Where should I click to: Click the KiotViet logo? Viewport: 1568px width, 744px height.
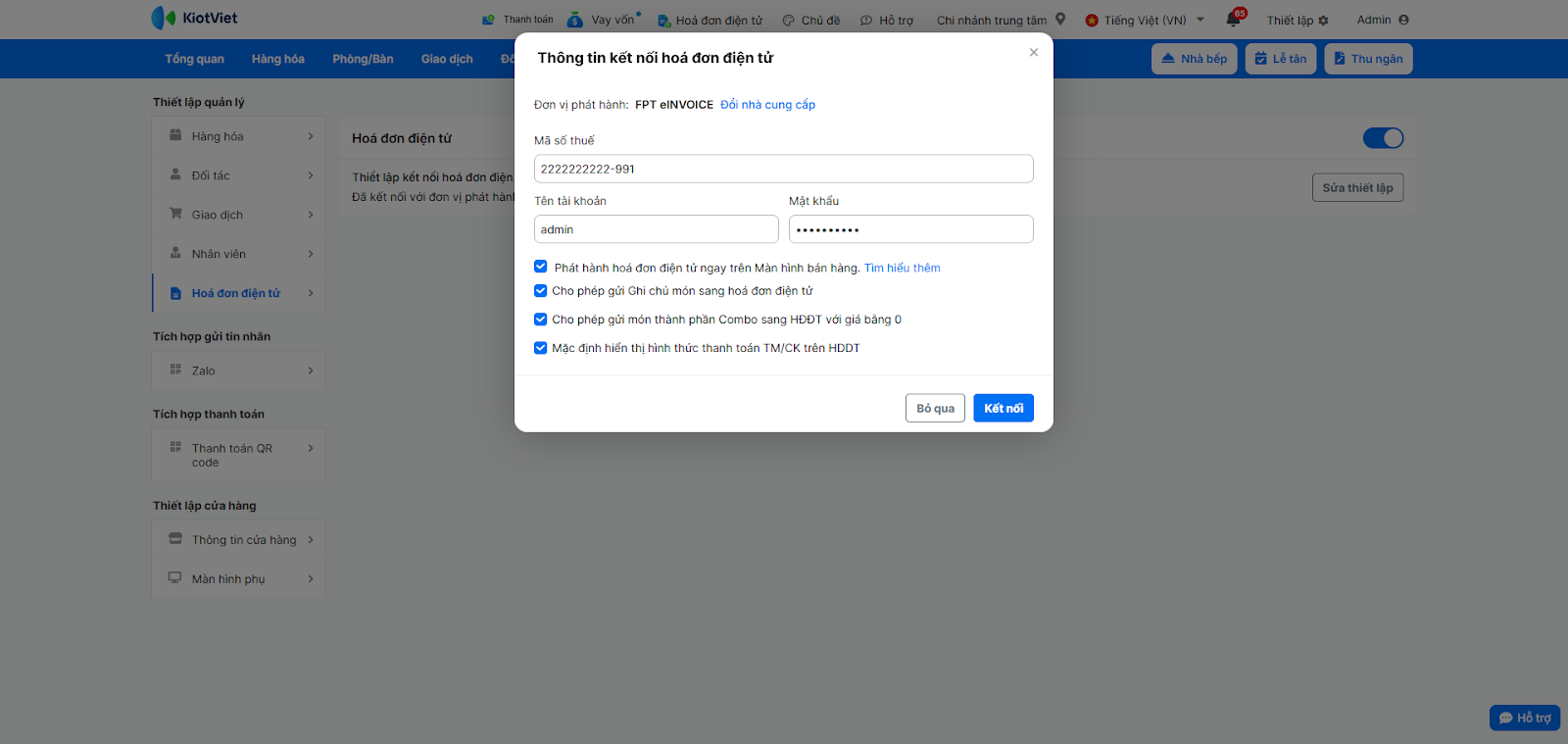[194, 18]
